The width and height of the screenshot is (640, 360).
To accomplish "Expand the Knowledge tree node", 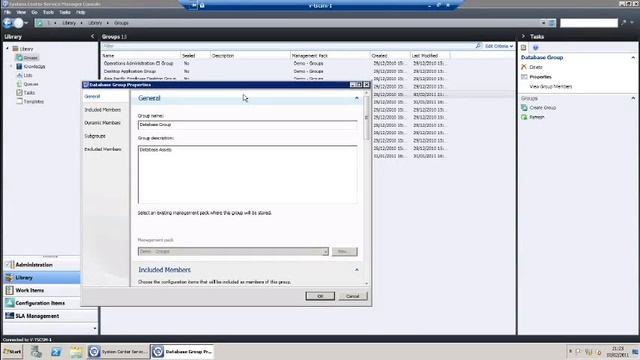I will tap(11, 66).
